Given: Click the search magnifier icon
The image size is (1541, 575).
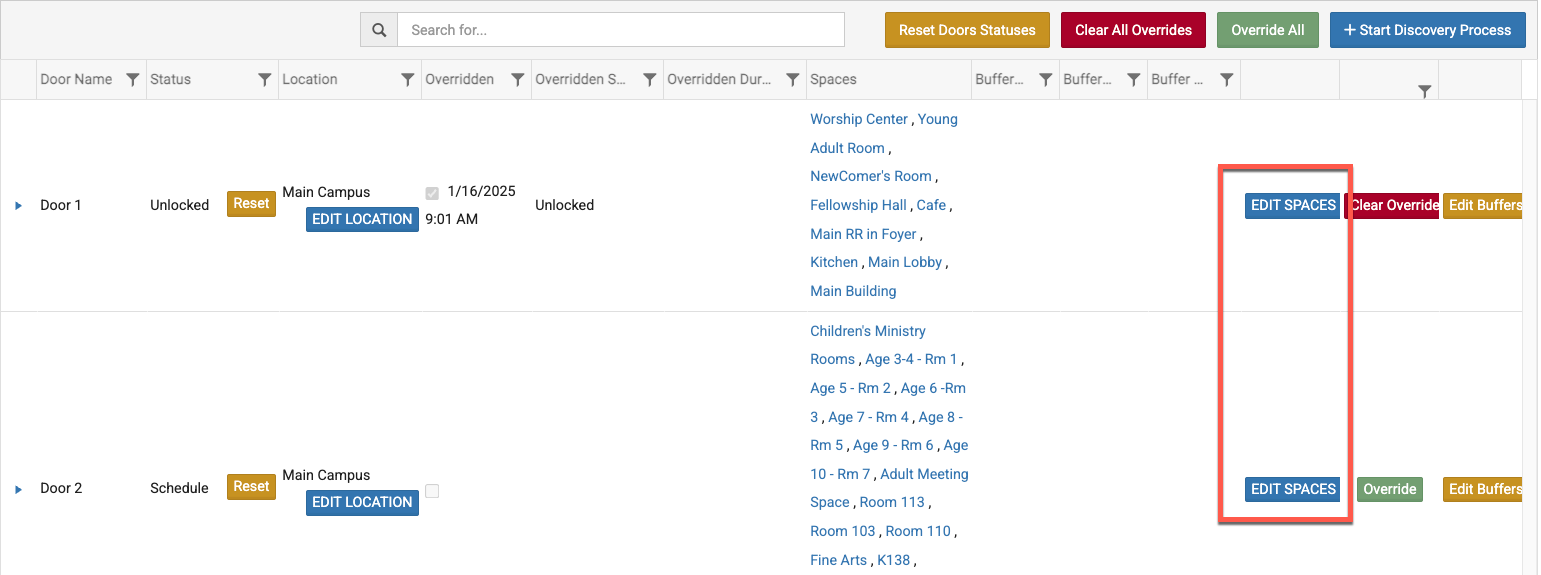Looking at the screenshot, I should pyautogui.click(x=379, y=30).
